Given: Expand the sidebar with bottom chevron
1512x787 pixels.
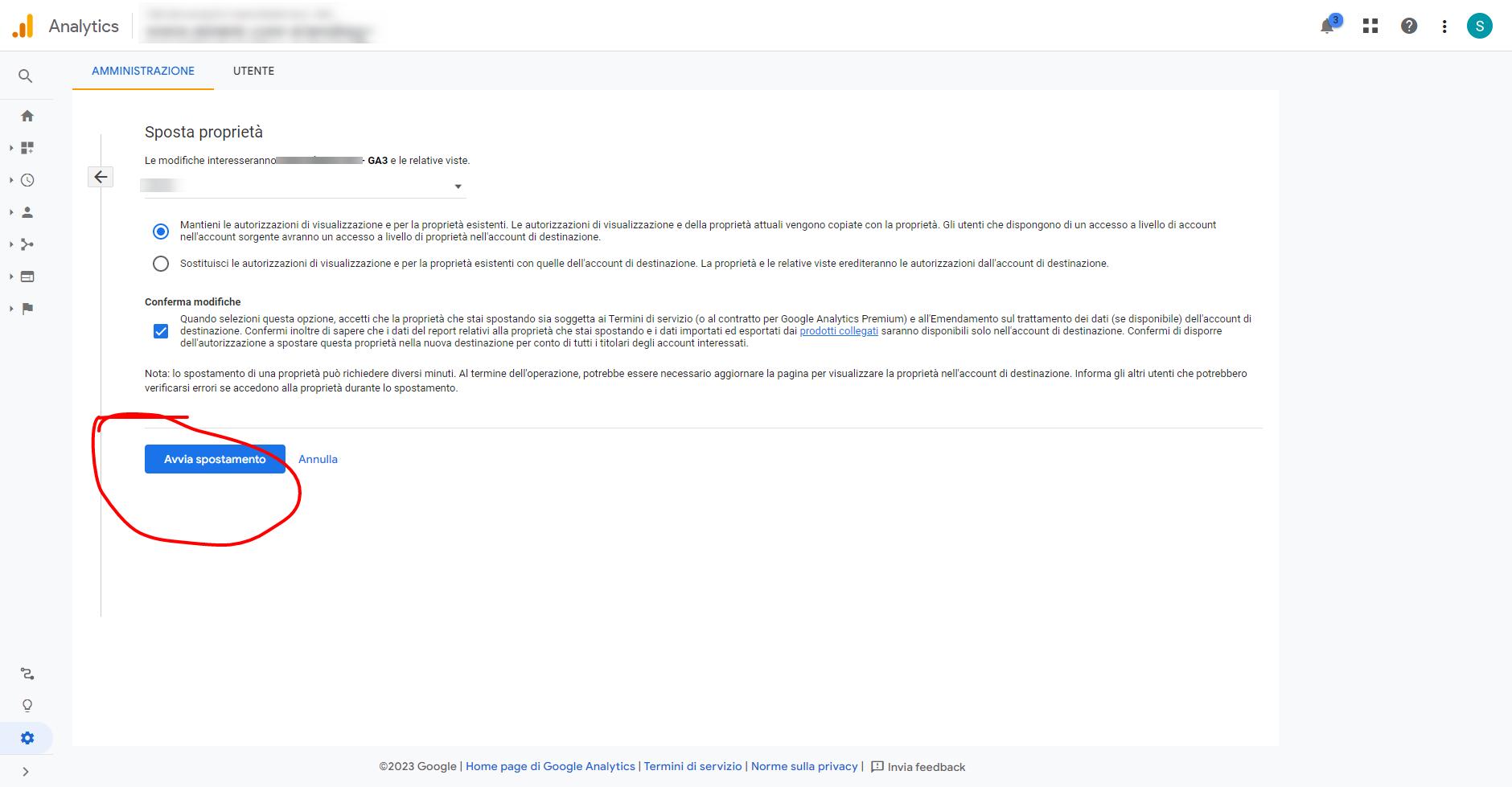Looking at the screenshot, I should click(x=26, y=772).
